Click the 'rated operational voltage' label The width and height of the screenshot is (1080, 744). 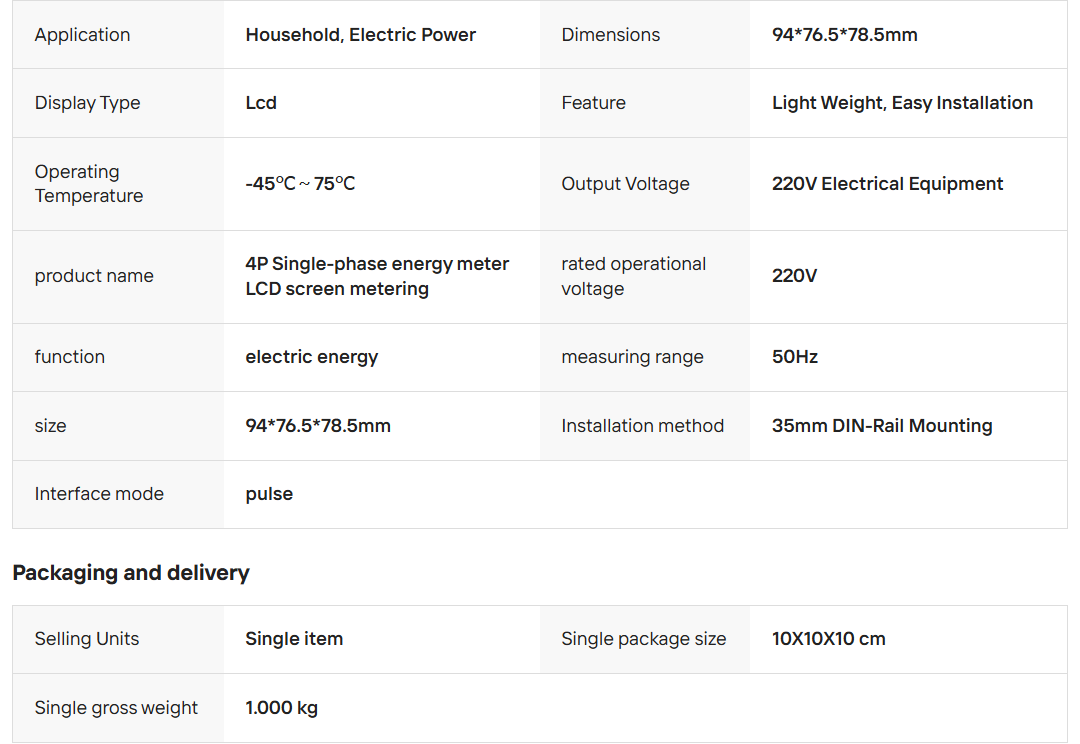tap(633, 276)
